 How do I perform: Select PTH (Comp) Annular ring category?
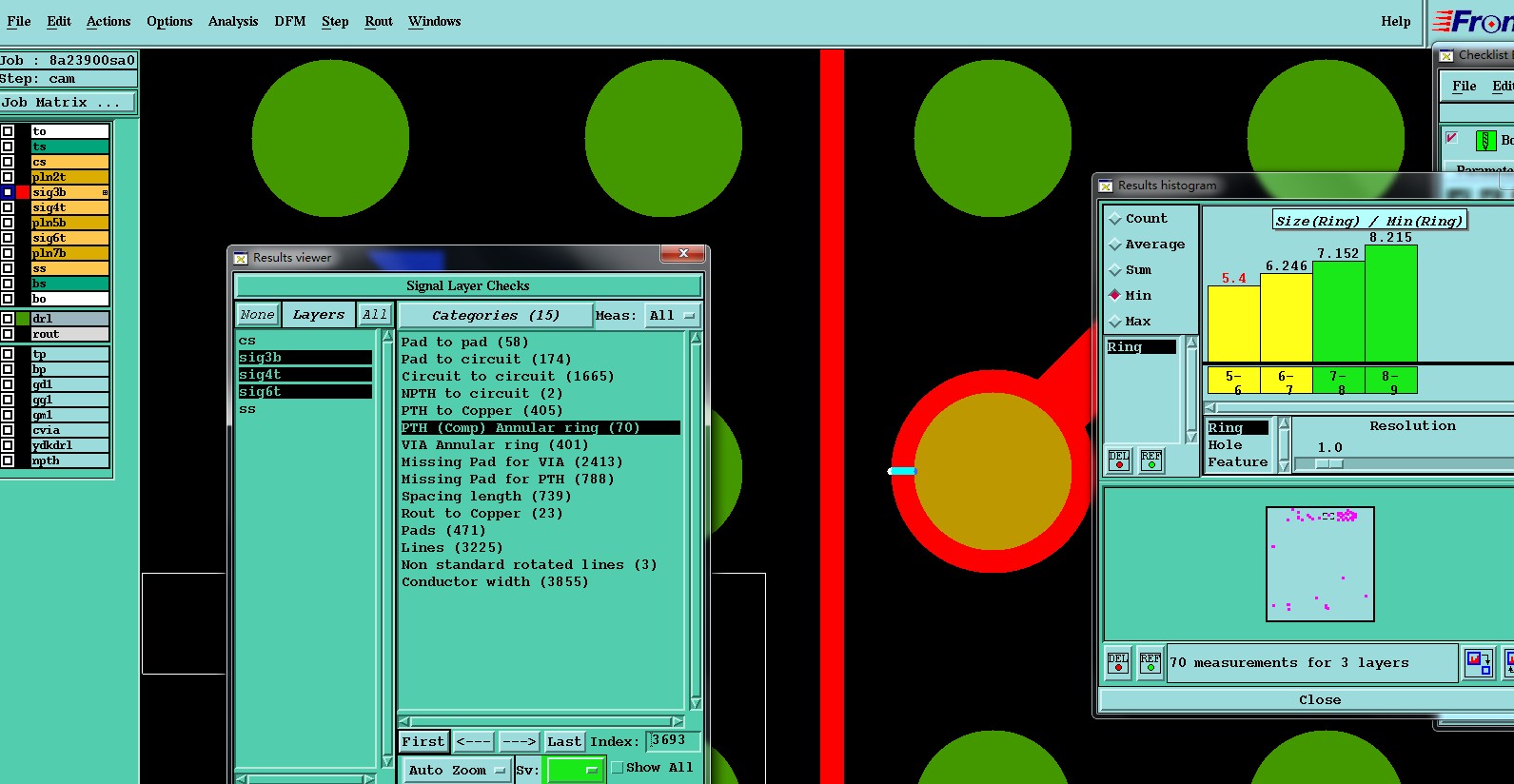point(540,428)
